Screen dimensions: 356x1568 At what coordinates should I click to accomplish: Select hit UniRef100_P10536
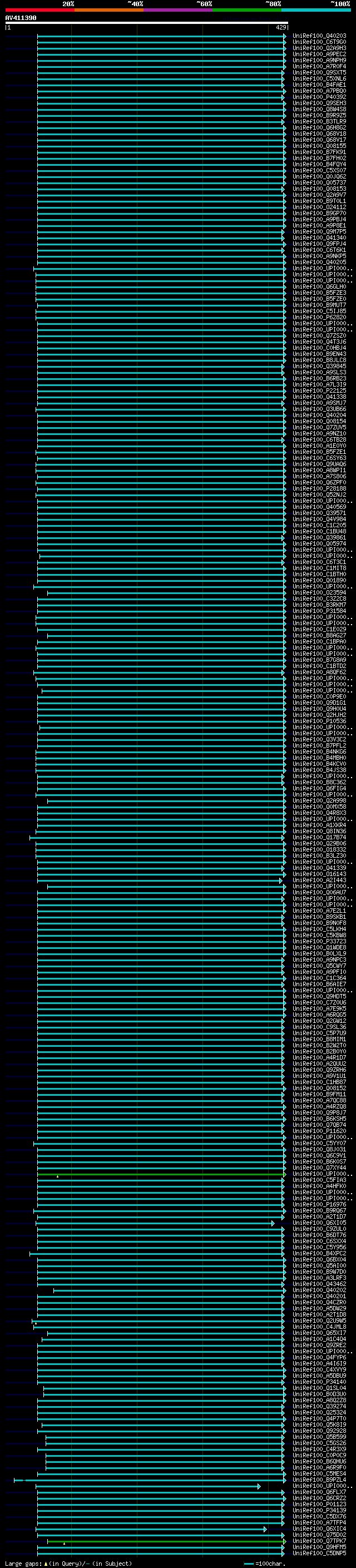point(319,721)
